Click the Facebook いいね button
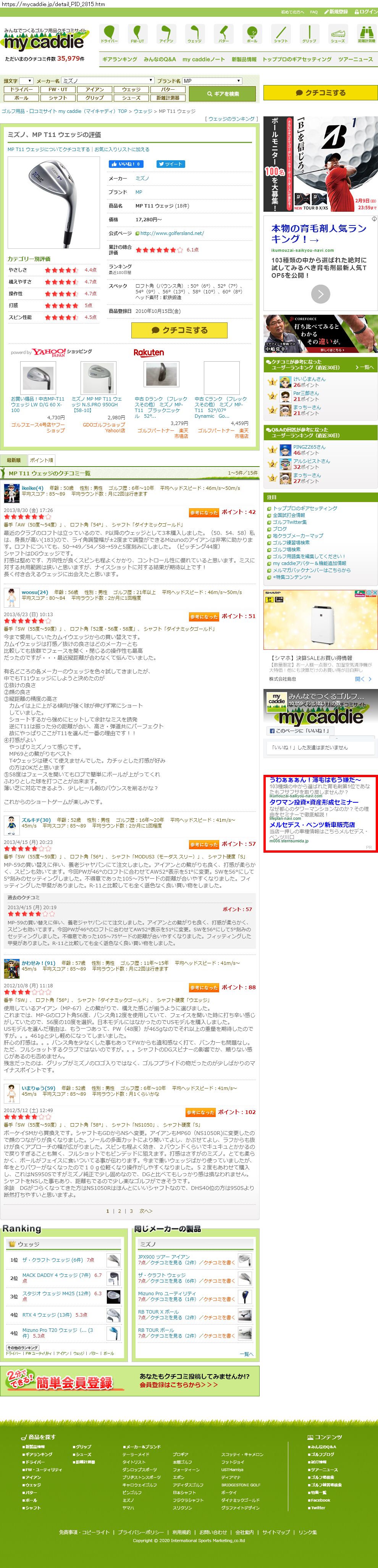This screenshot has width=378, height=1568. [x=126, y=164]
